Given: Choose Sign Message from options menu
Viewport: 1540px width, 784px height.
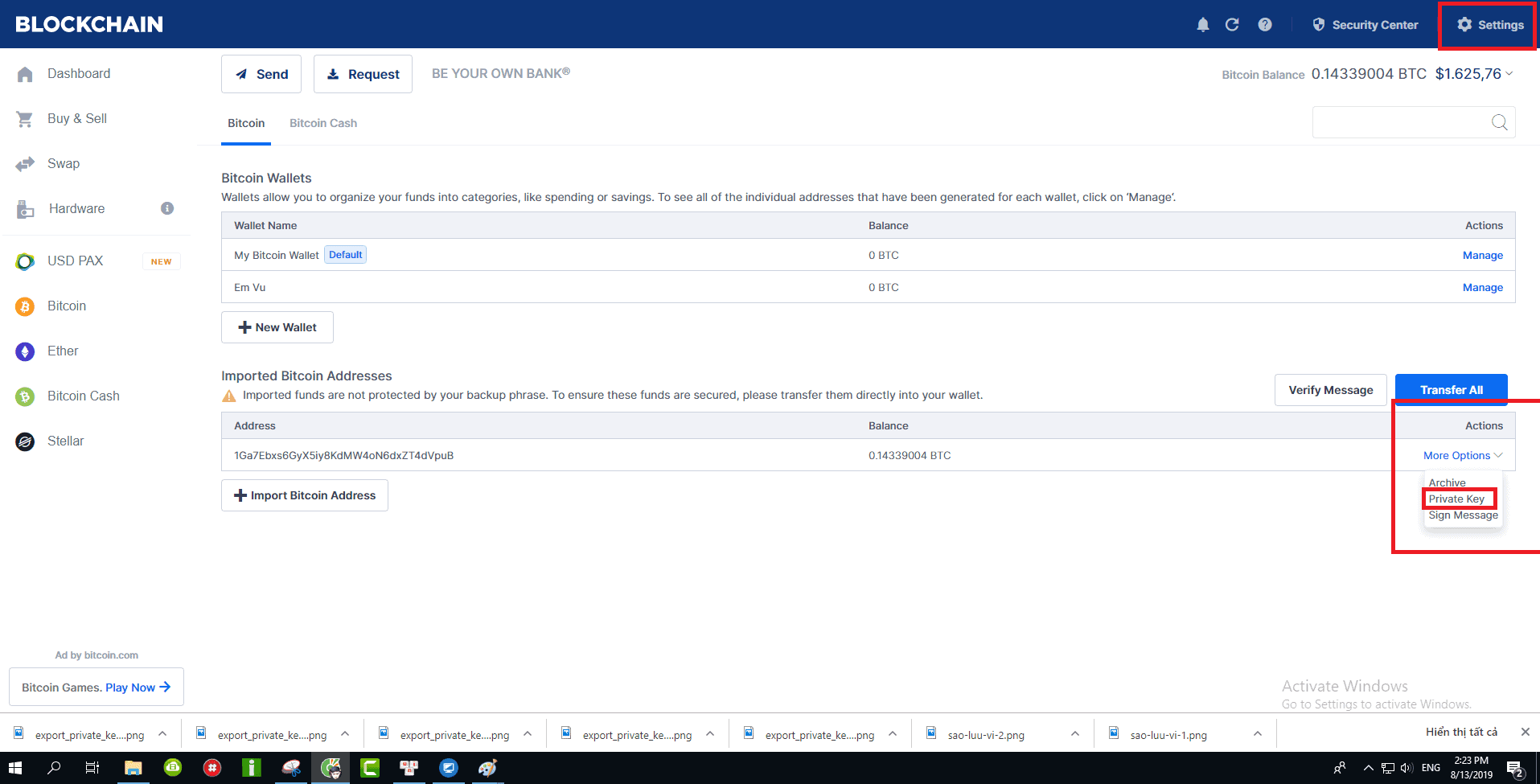Looking at the screenshot, I should pyautogui.click(x=1463, y=515).
